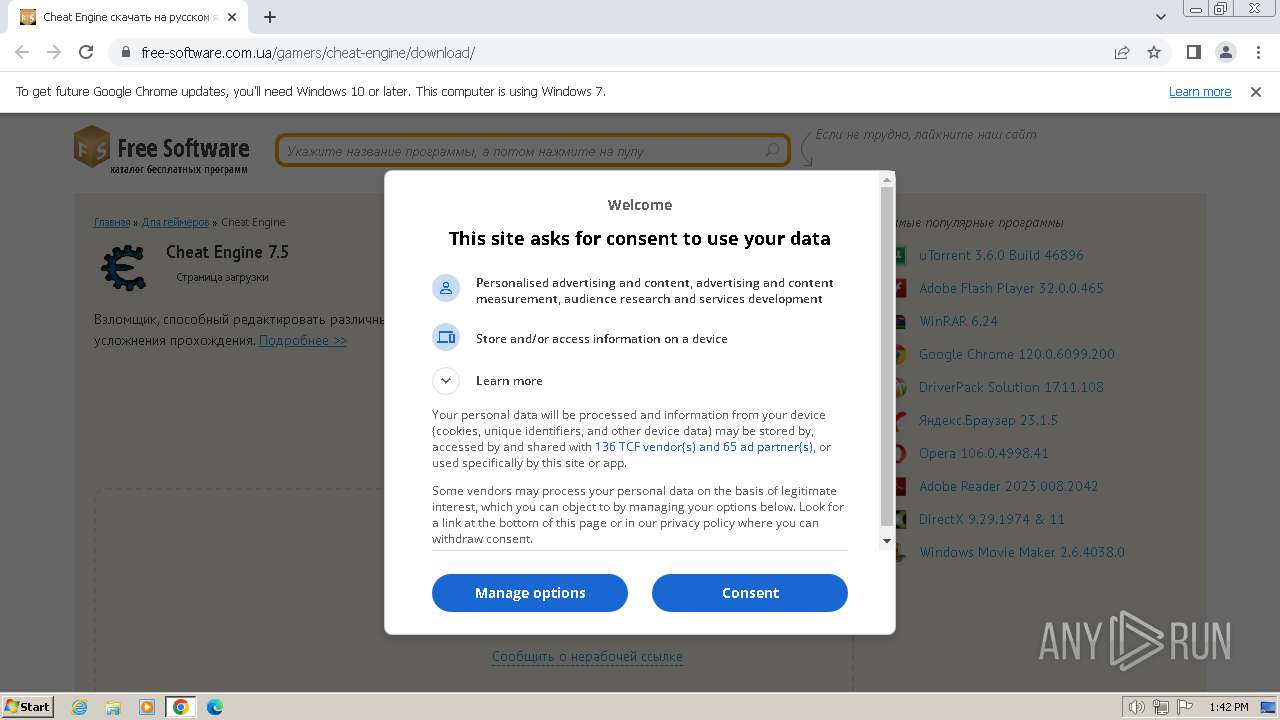Open the Chrome profile avatar

(1225, 52)
